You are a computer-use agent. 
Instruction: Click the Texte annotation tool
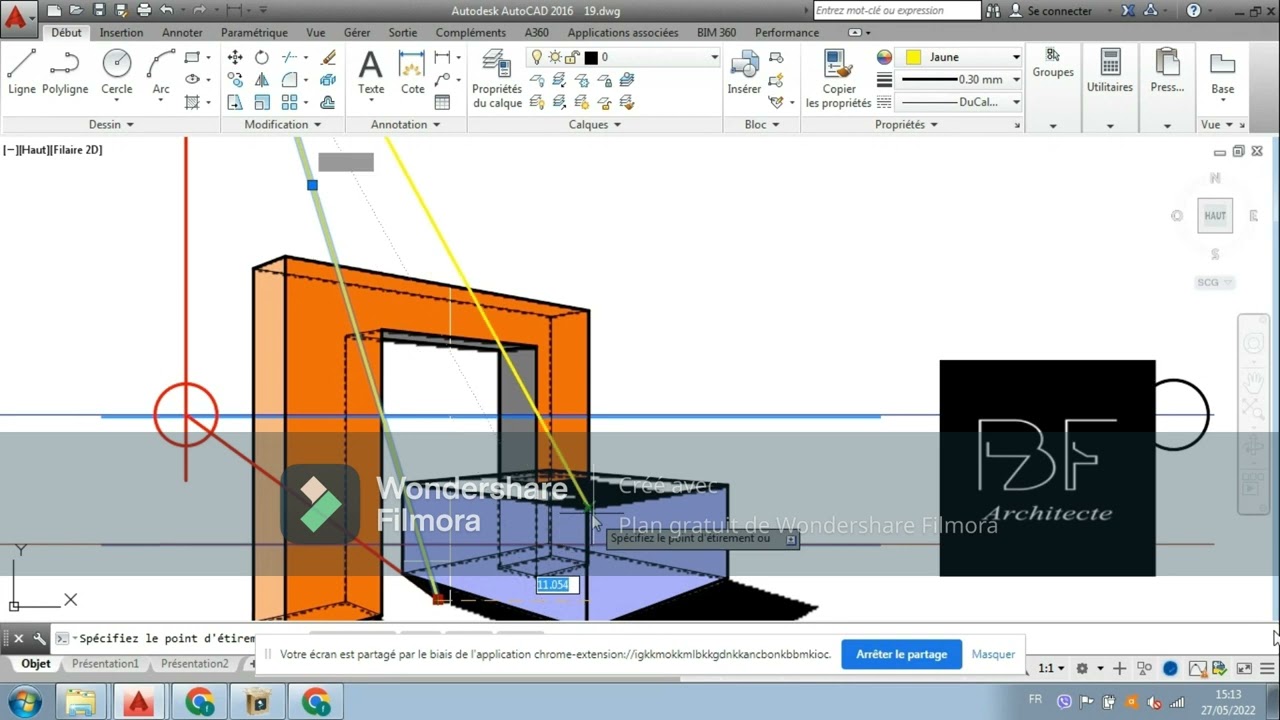tap(371, 72)
